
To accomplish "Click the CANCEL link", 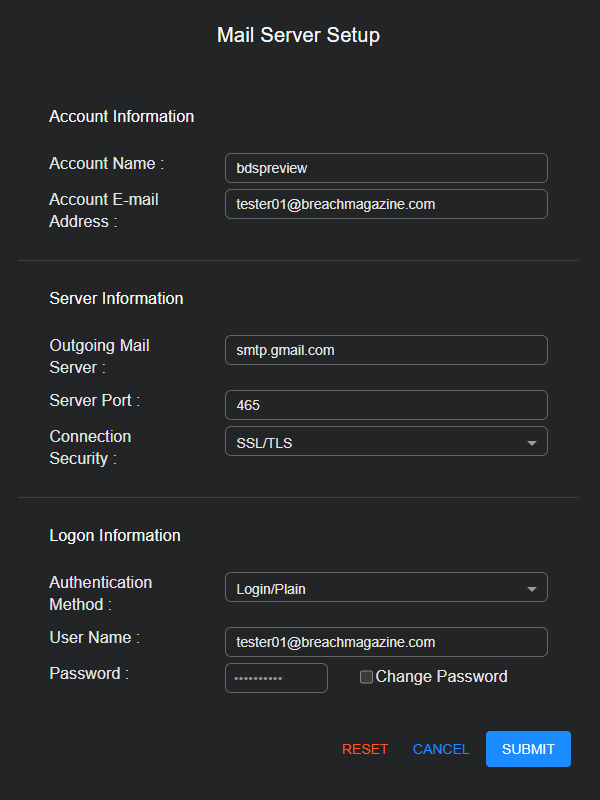I will point(440,748).
